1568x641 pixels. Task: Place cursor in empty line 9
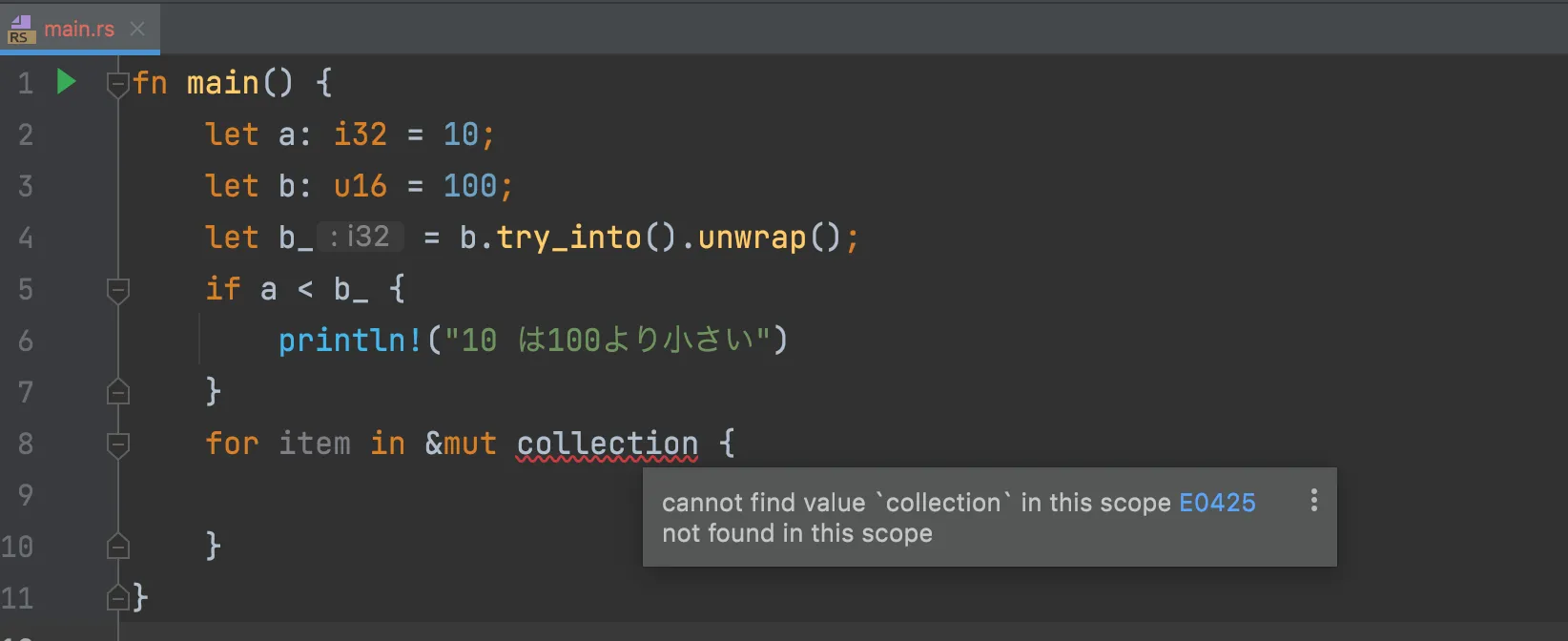click(x=382, y=495)
